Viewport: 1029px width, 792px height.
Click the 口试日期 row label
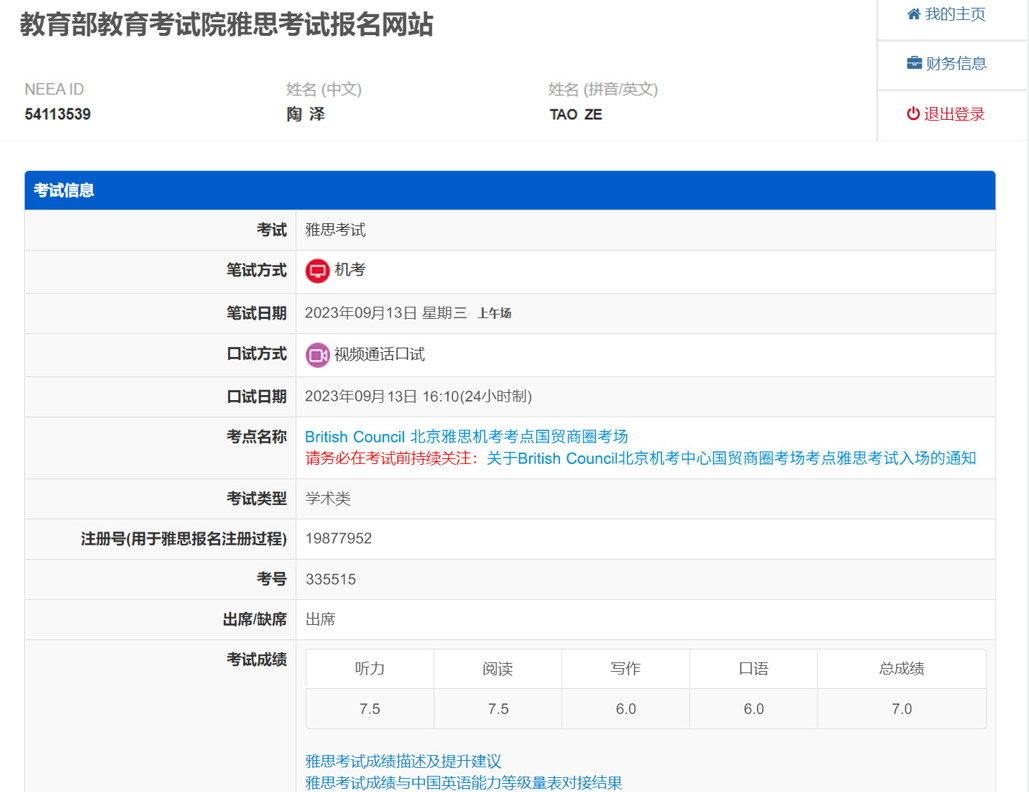click(257, 396)
